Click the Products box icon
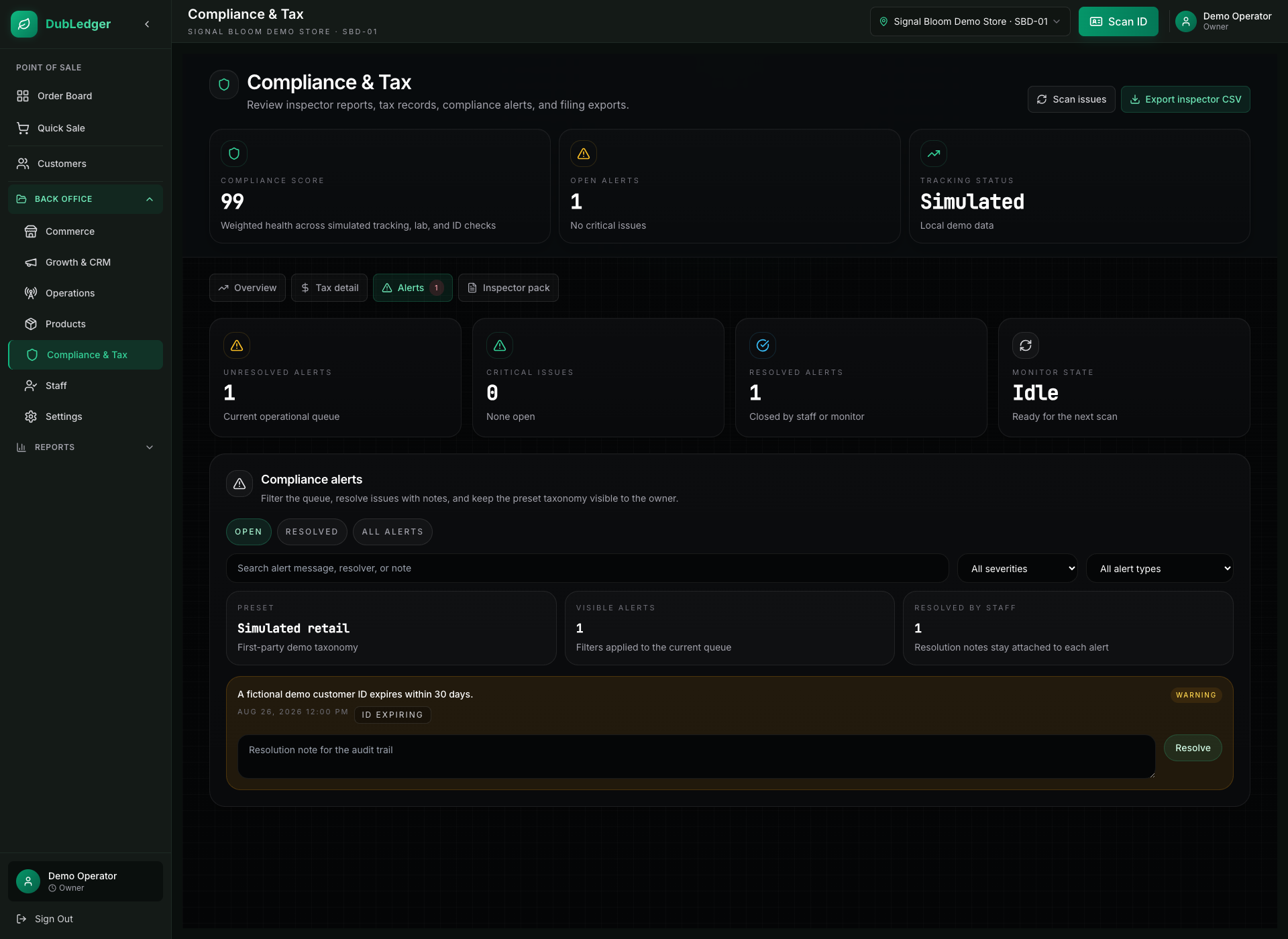 click(x=31, y=324)
